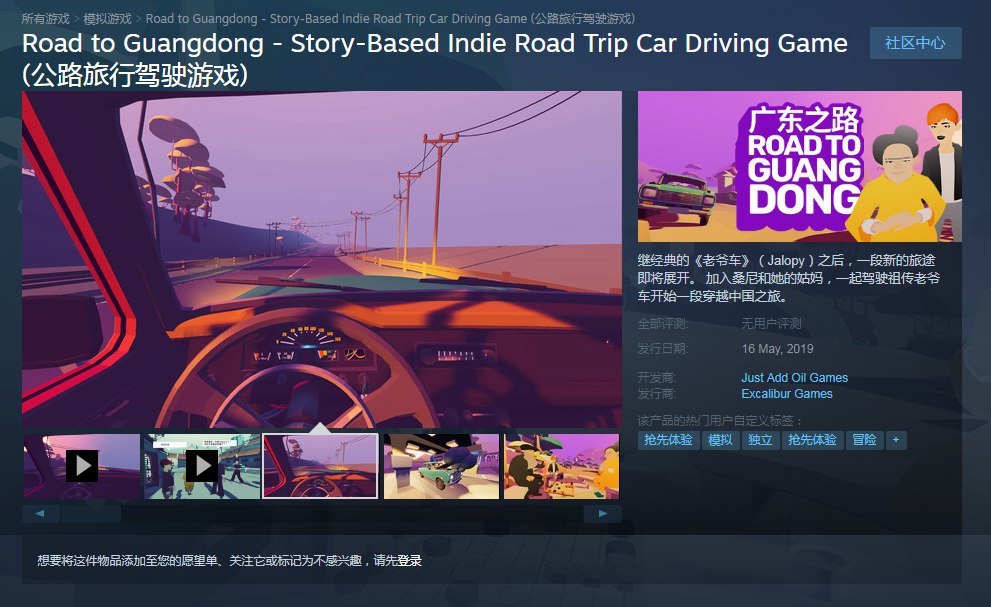
Task: Select the market characters screenshot thumbnail
Action: 561,466
